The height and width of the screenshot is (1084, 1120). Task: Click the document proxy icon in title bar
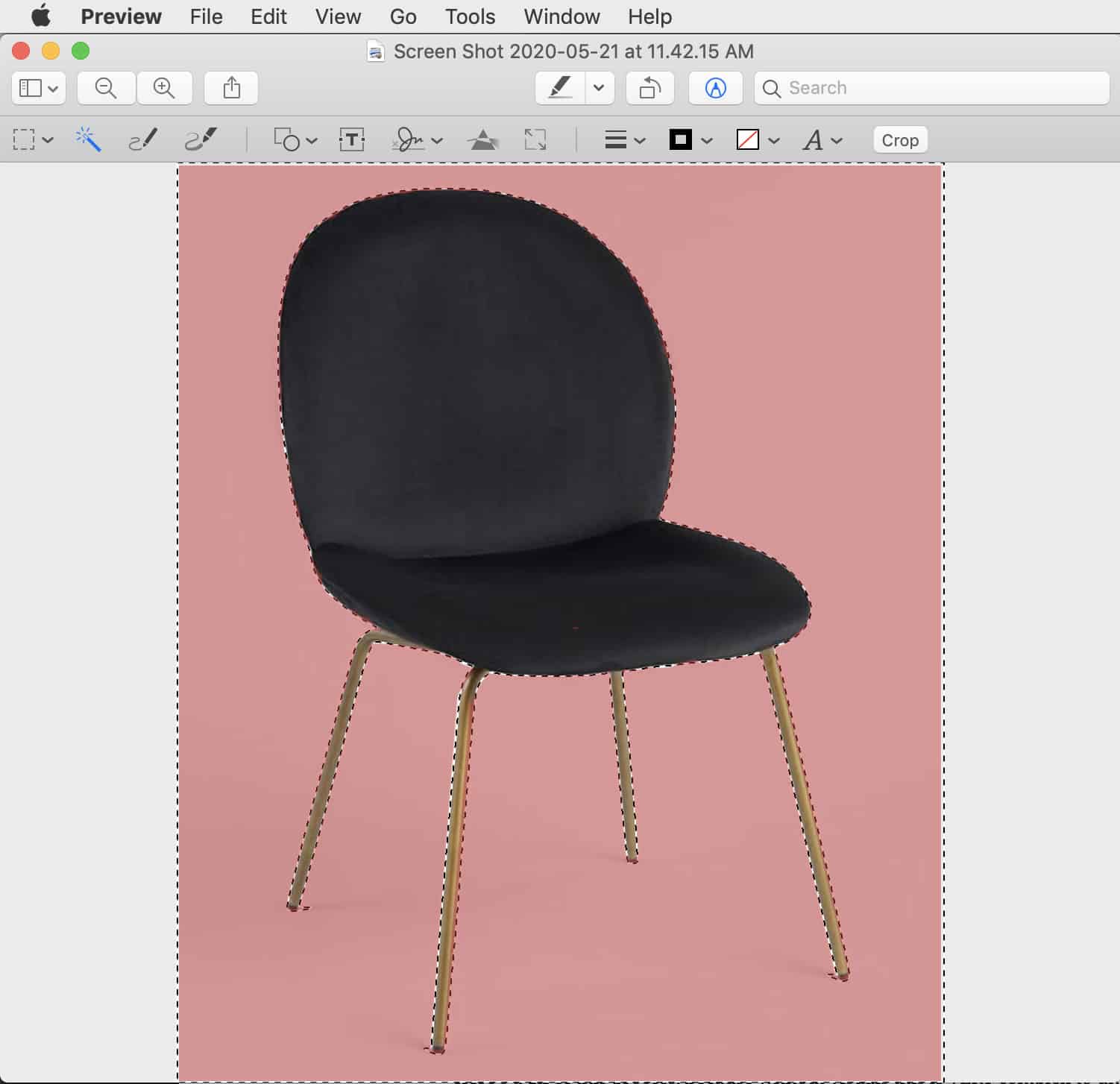377,51
